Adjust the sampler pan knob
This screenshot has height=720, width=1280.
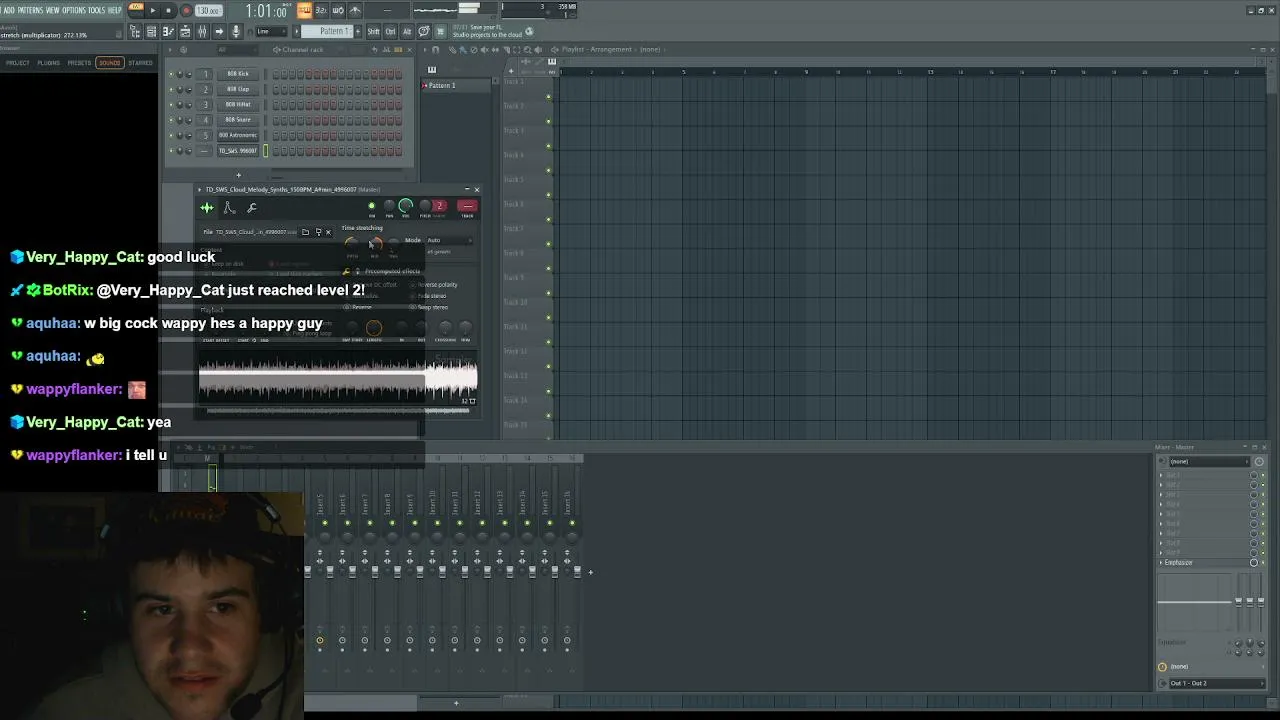389,206
